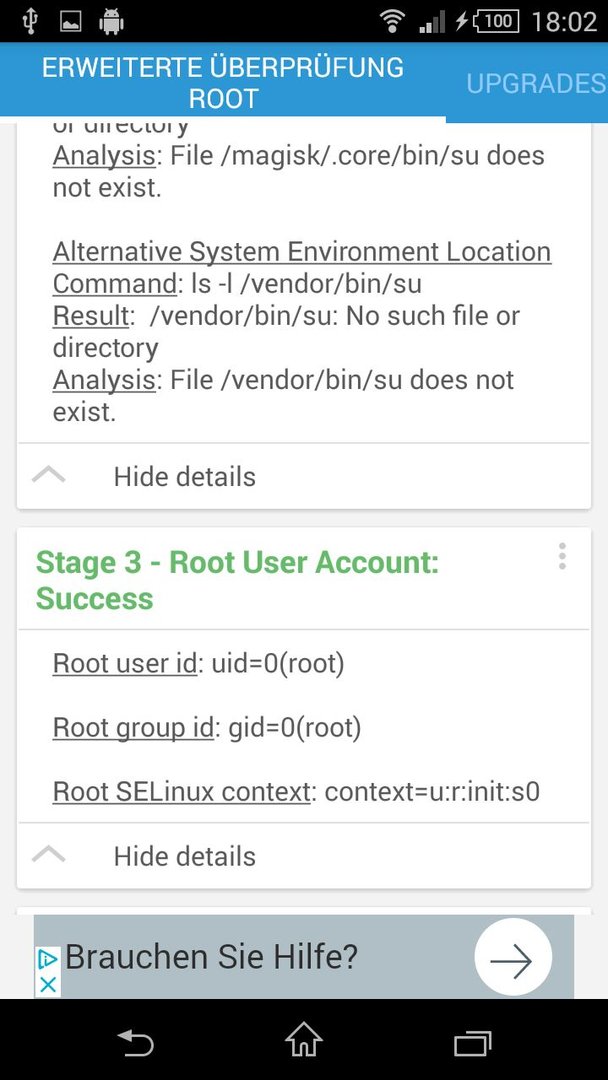Tap the picture notification icon
608x1080 pixels.
(70, 22)
